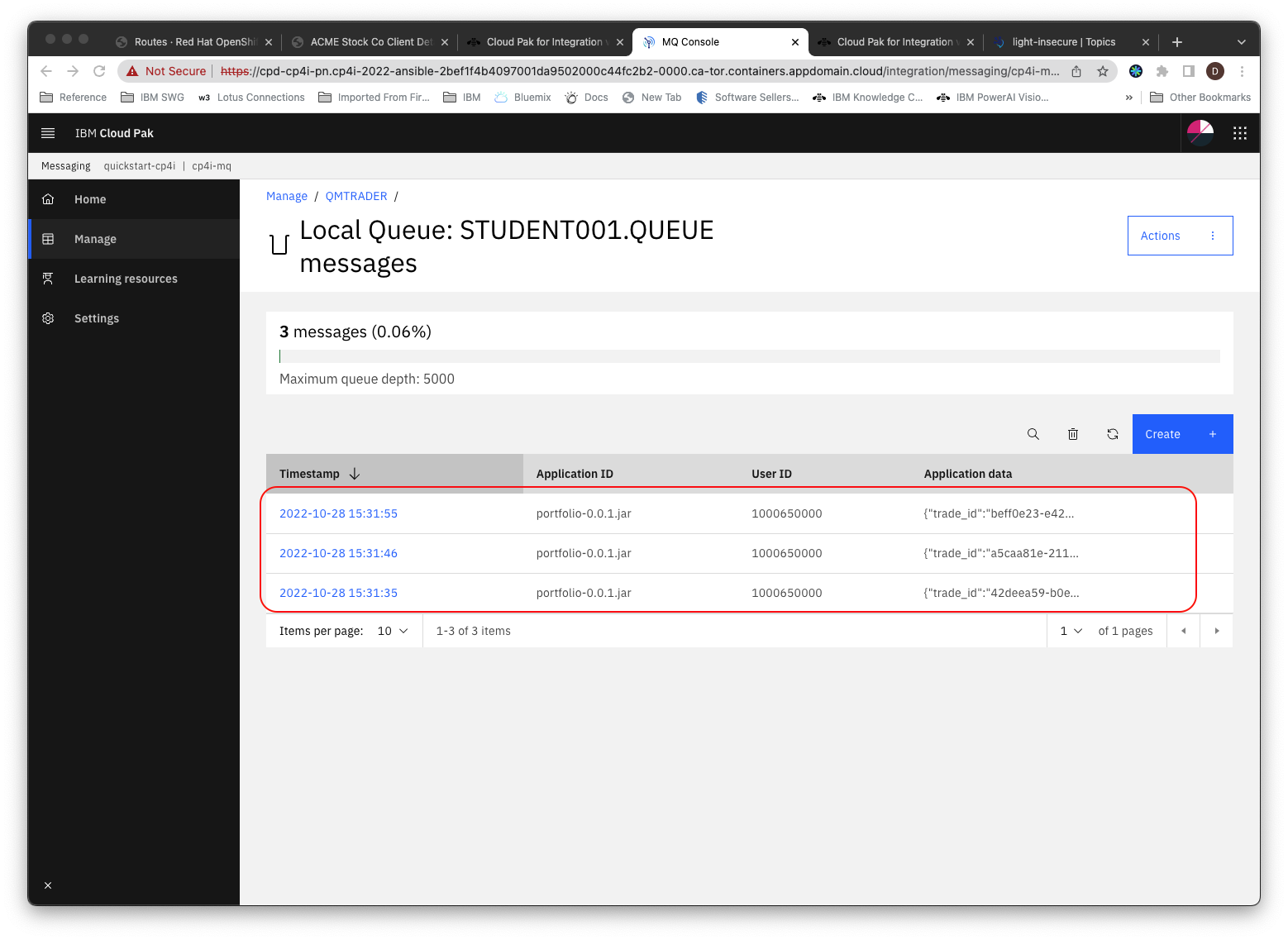Select trade_id a5caa81e application data cell
Viewport: 1288px width, 940px height.
click(x=1001, y=553)
